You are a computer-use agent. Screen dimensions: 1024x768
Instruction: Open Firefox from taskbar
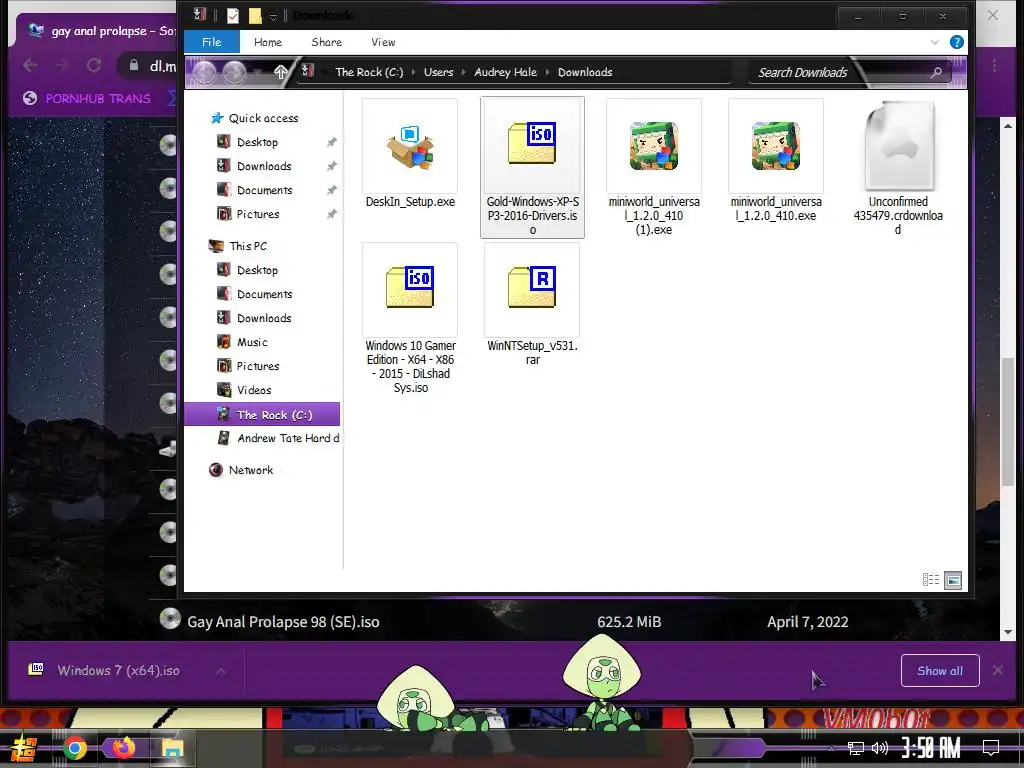tap(123, 748)
